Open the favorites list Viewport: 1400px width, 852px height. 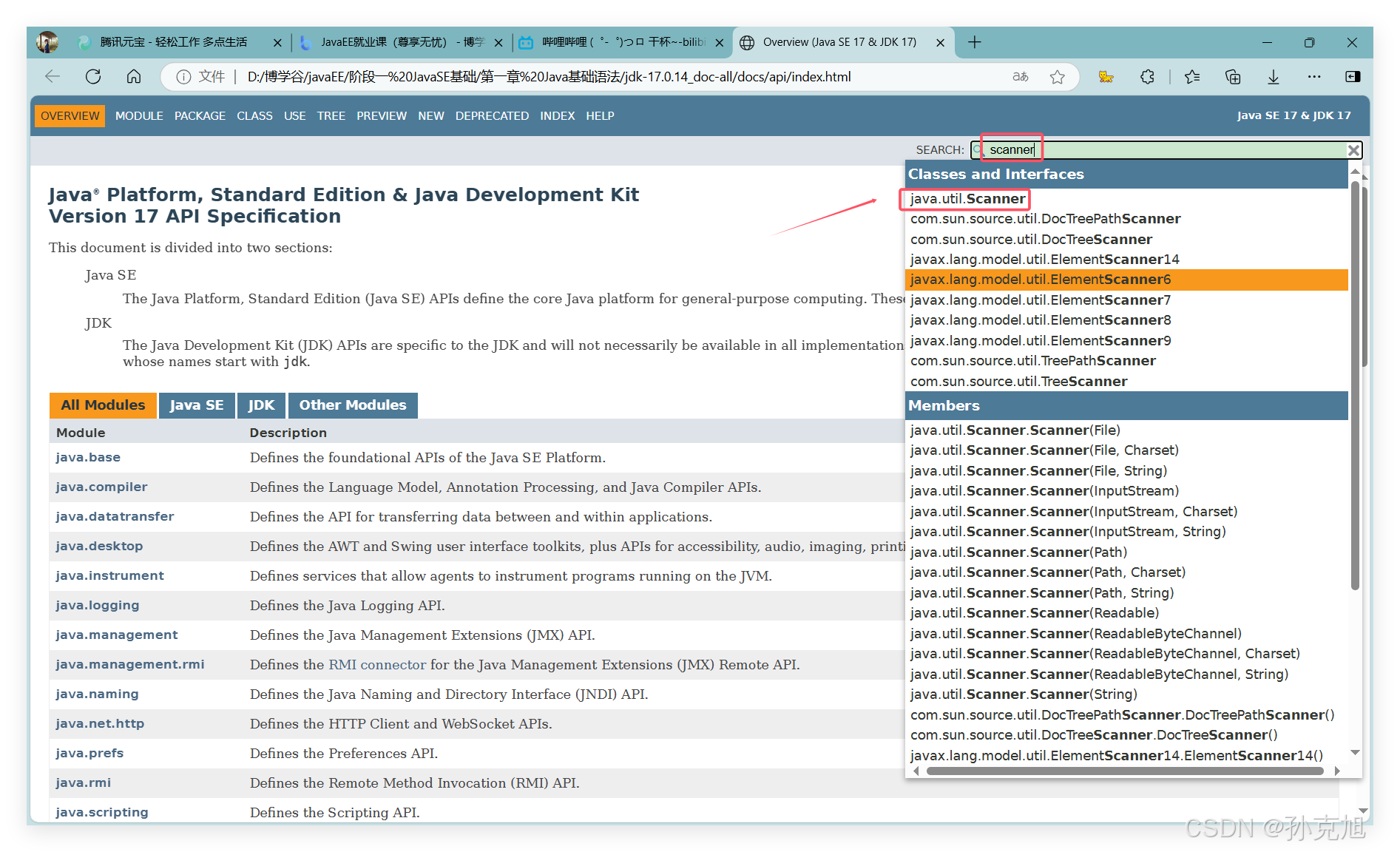(1192, 77)
